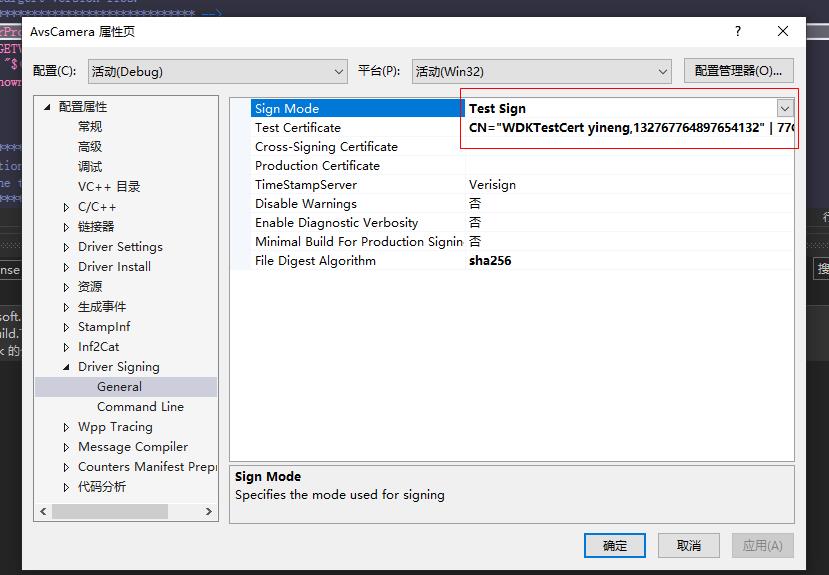The image size is (829, 575).
Task: Expand the 链接器 tree node
Action: (66, 227)
